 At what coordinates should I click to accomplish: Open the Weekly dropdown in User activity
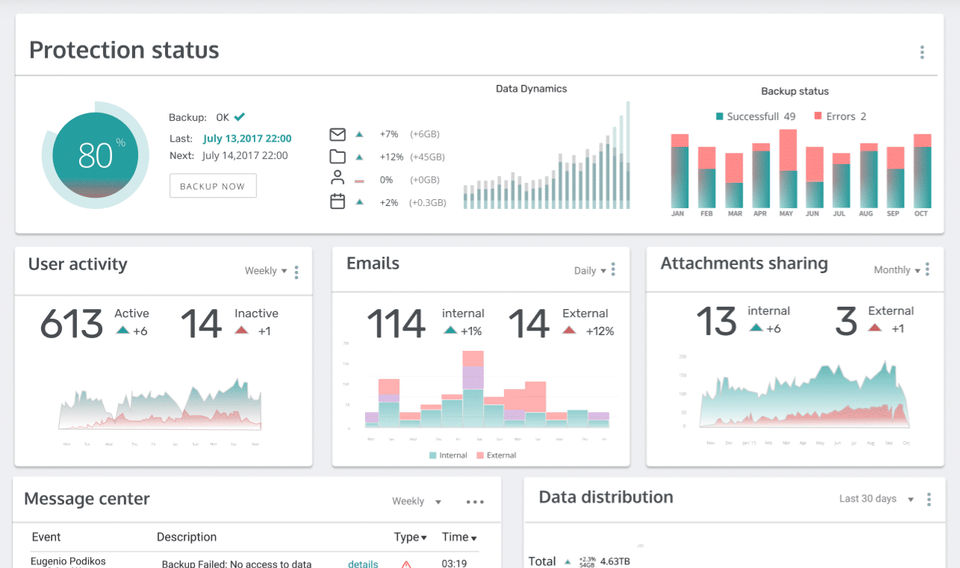click(x=266, y=271)
